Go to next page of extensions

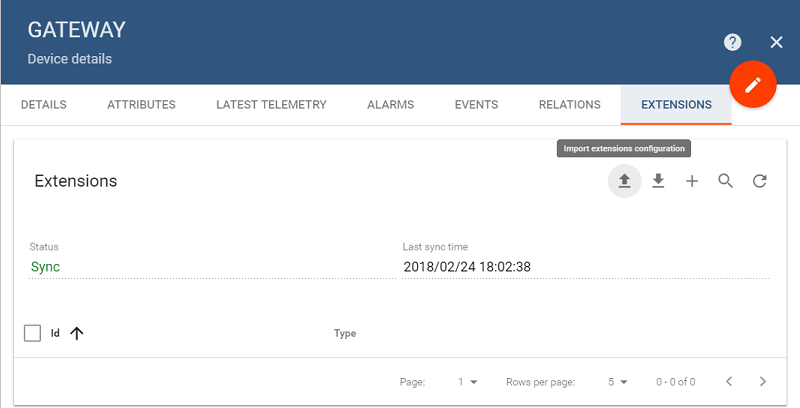coord(763,382)
